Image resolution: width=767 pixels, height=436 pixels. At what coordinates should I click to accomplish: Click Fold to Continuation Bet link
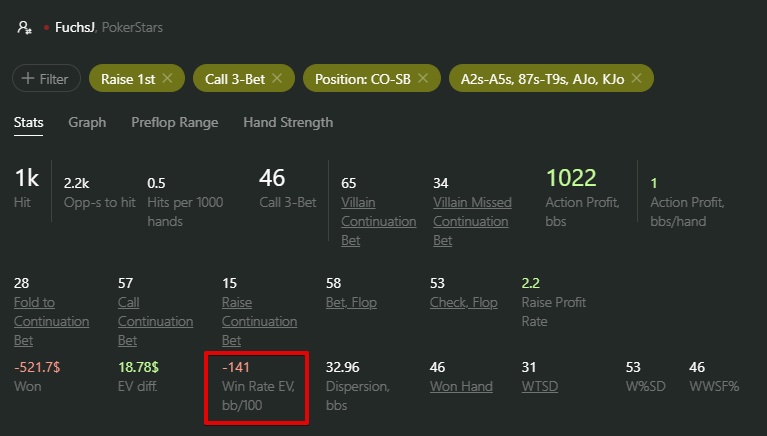tap(51, 321)
